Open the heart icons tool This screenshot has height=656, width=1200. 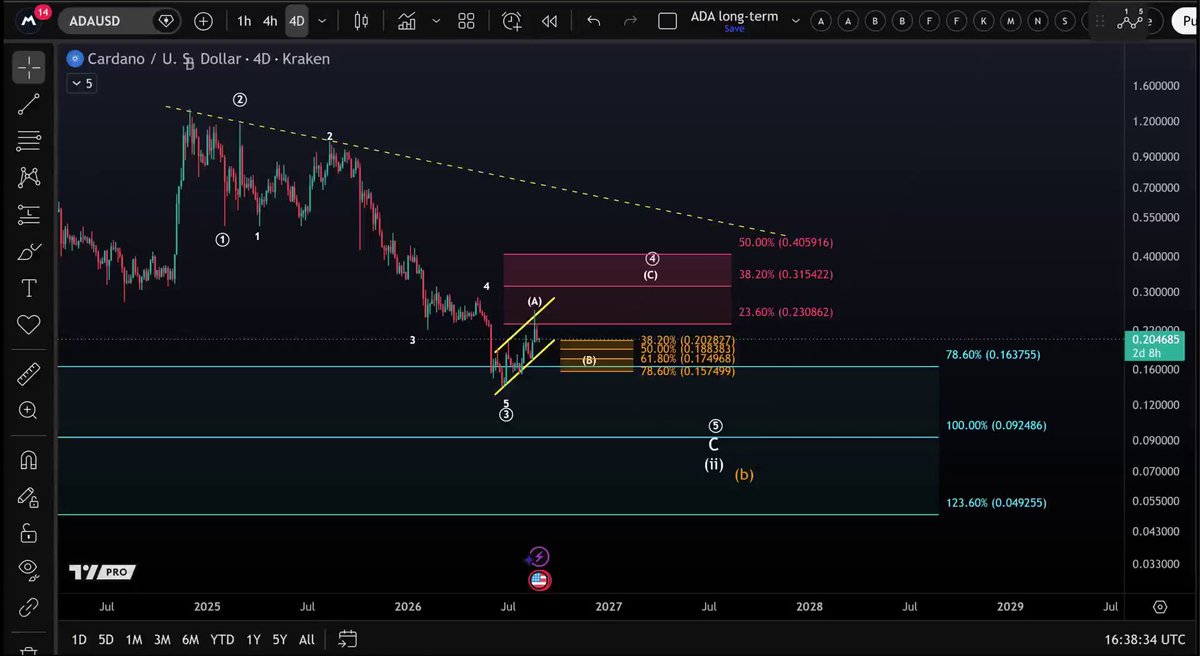[28, 325]
